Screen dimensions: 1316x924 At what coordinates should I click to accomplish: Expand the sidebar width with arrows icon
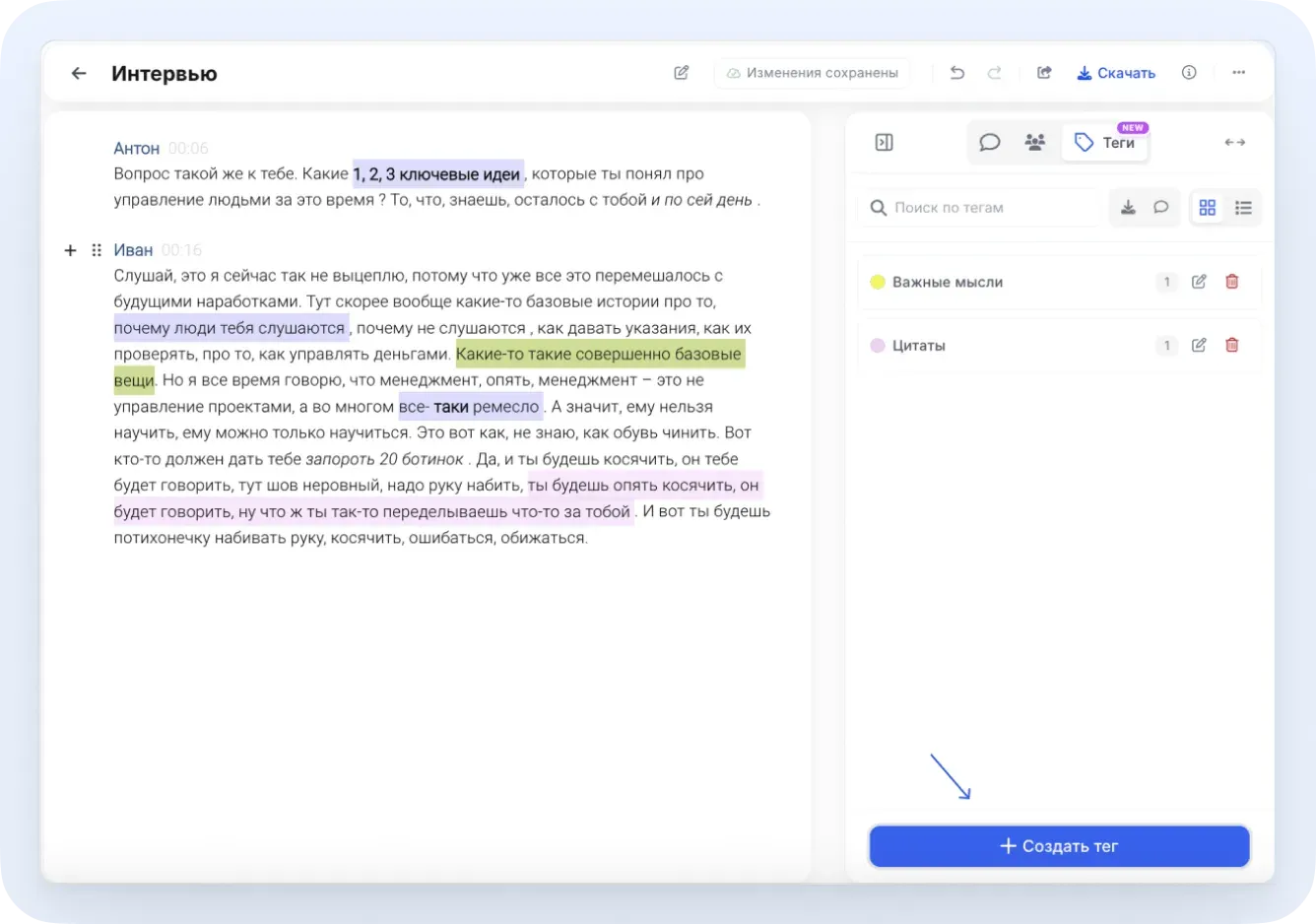click(1235, 143)
